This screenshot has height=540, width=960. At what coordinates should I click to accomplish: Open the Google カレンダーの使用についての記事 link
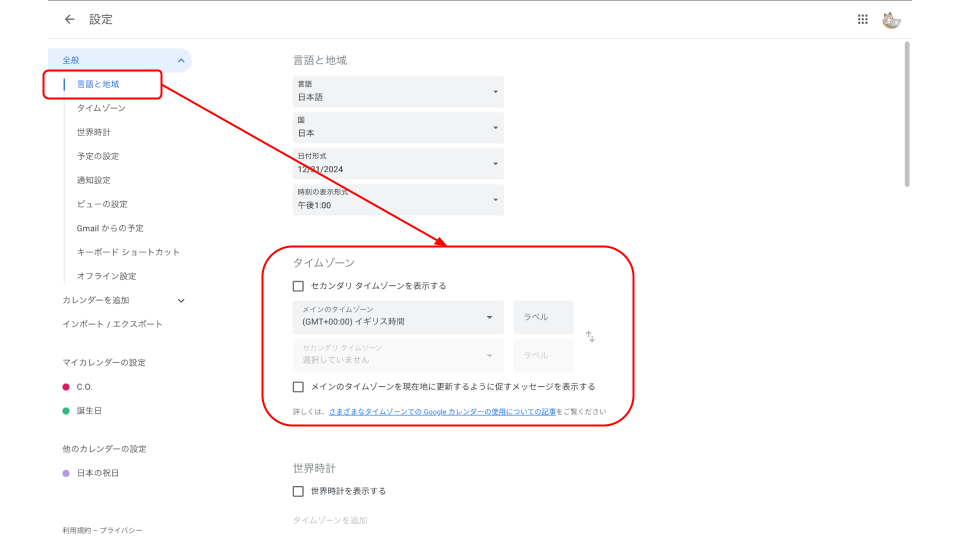442,412
